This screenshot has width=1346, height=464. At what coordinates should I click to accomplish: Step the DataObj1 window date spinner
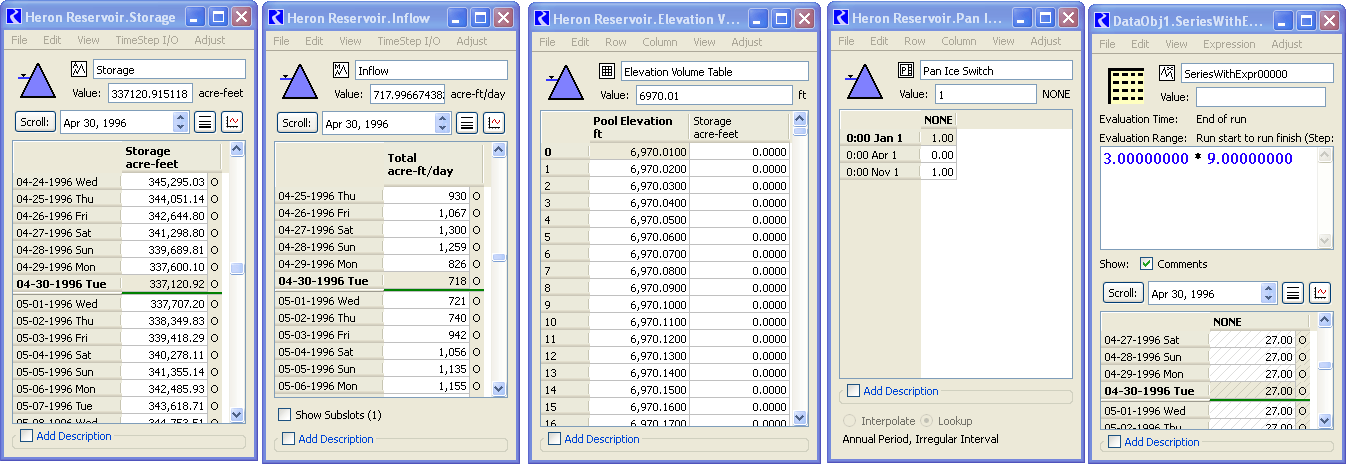[x=1268, y=293]
